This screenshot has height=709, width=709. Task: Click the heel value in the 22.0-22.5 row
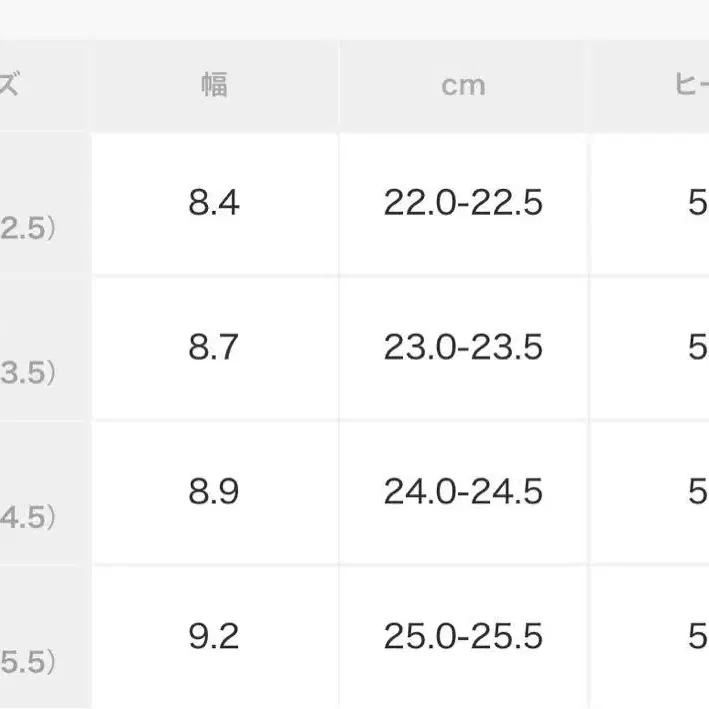[697, 204]
